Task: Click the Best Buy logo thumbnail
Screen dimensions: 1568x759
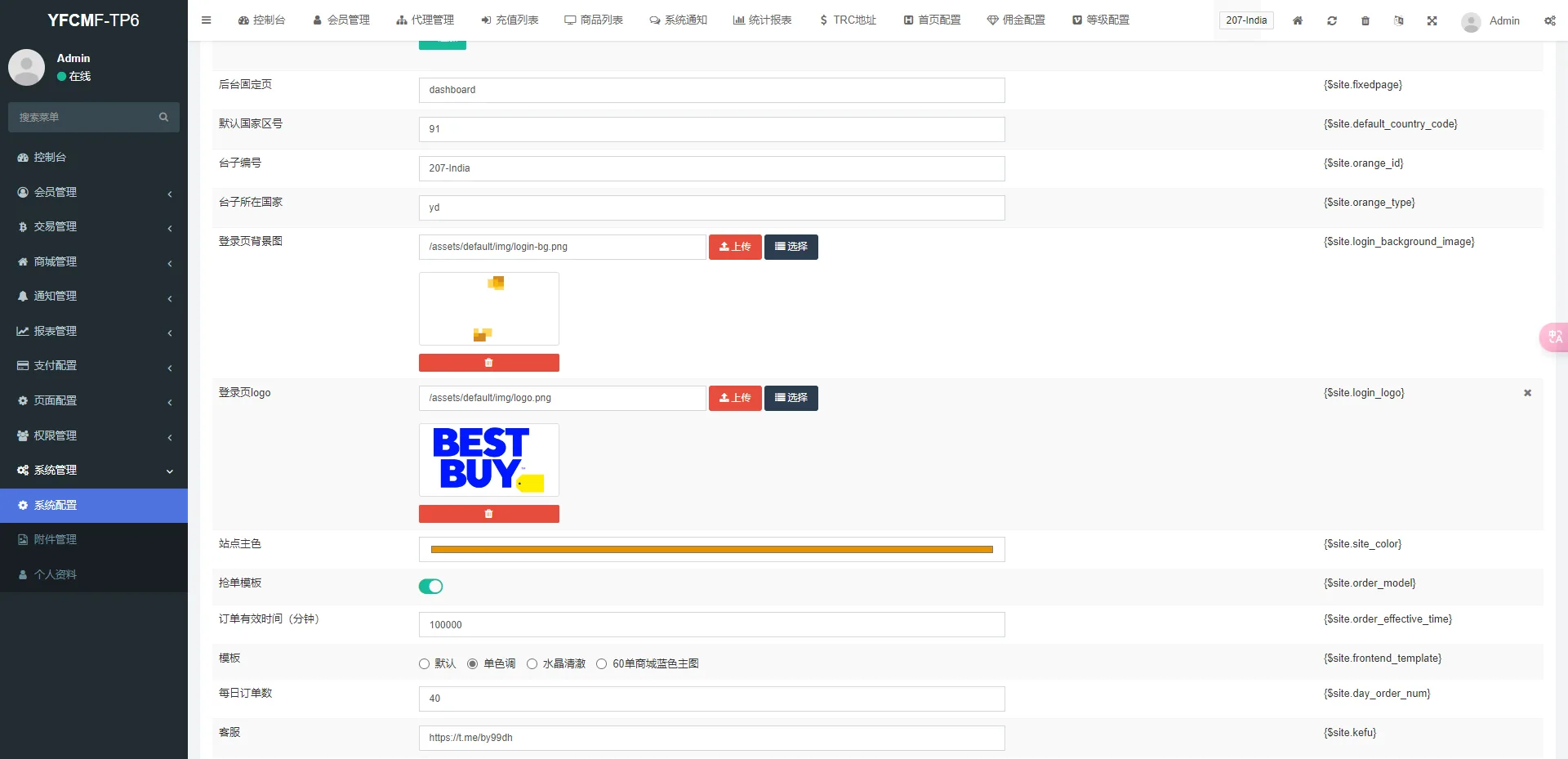Action: pos(489,460)
